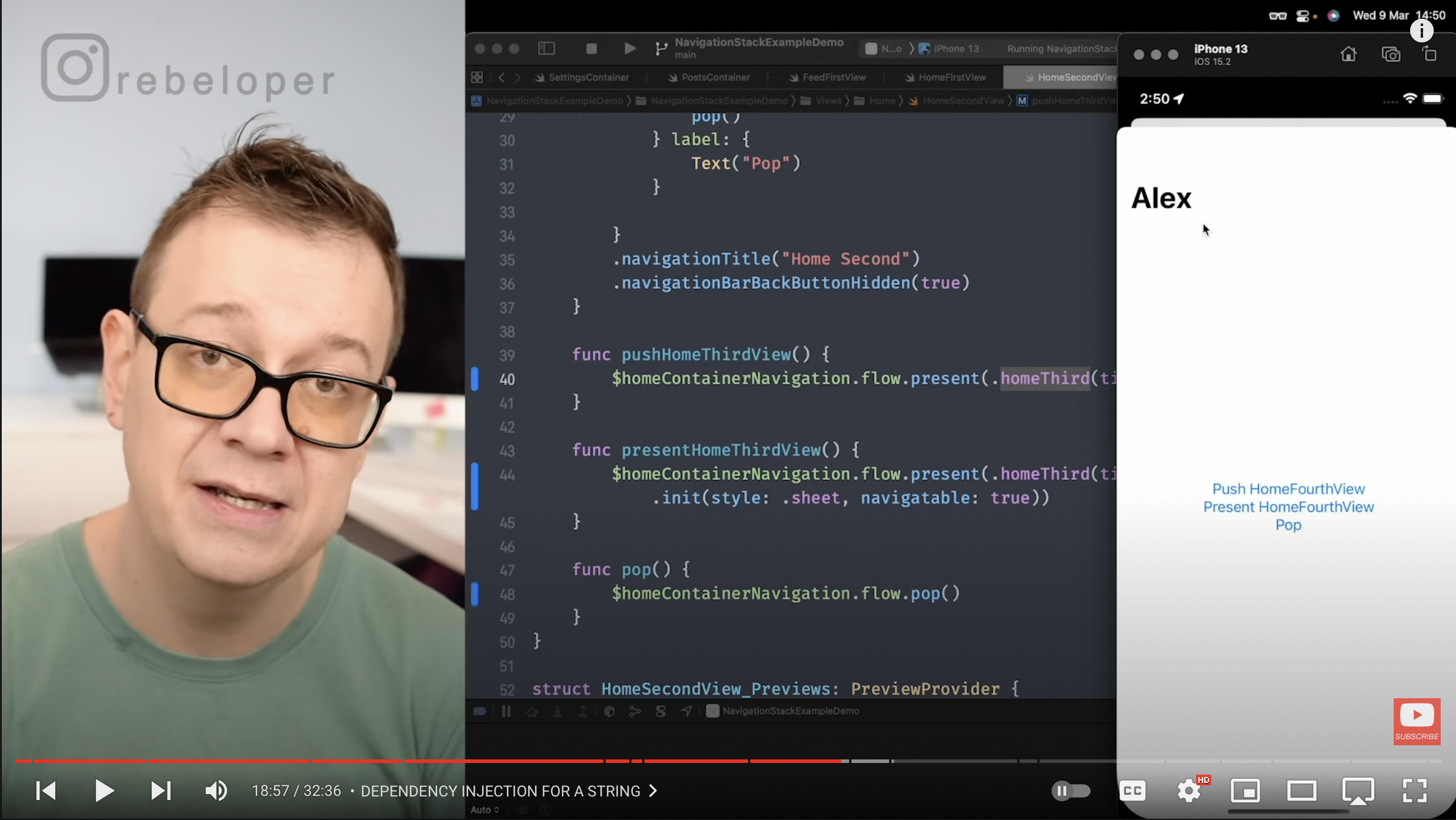Enter full screen mode
This screenshot has height=820, width=1456.
pos(1414,791)
